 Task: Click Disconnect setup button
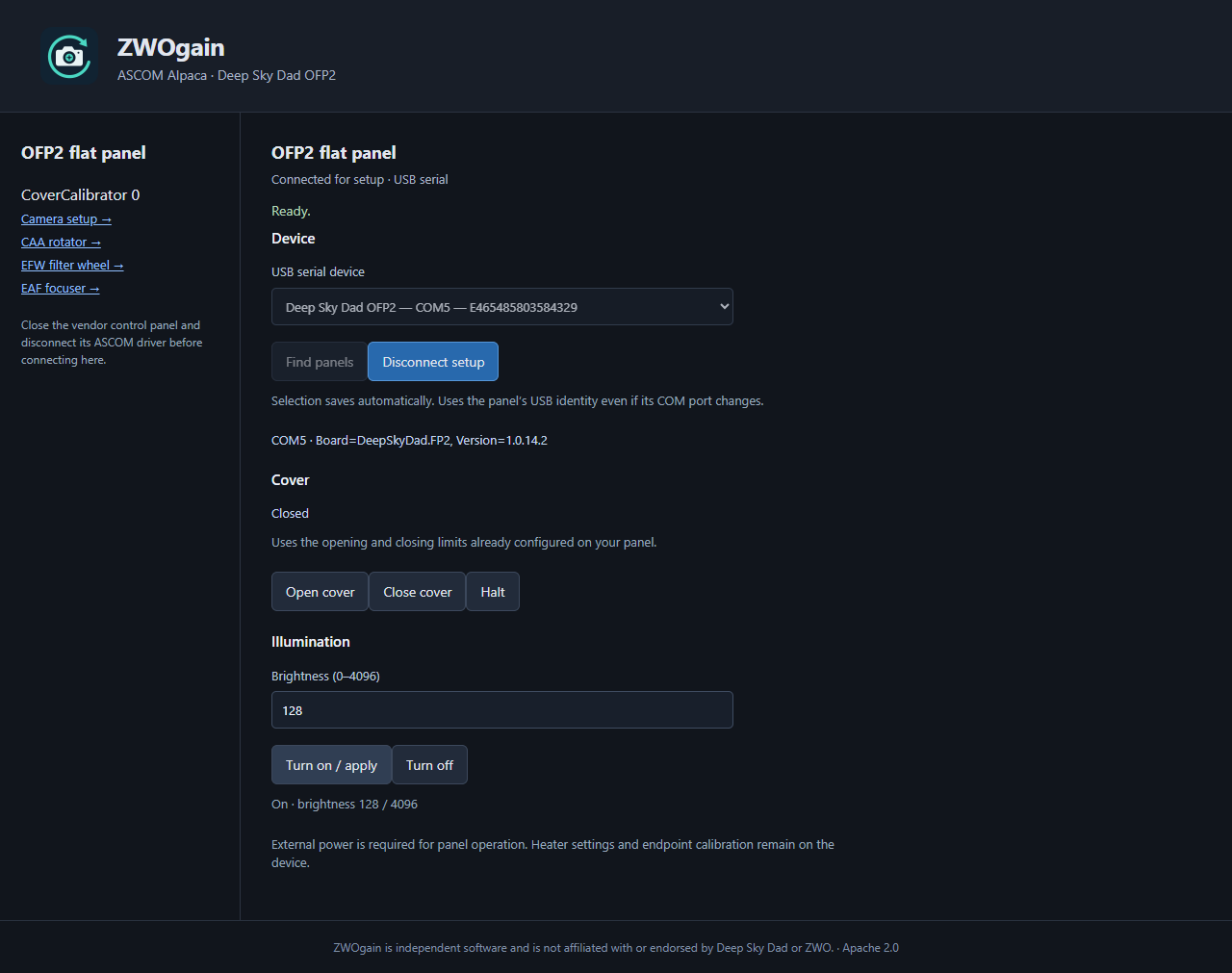click(x=433, y=362)
